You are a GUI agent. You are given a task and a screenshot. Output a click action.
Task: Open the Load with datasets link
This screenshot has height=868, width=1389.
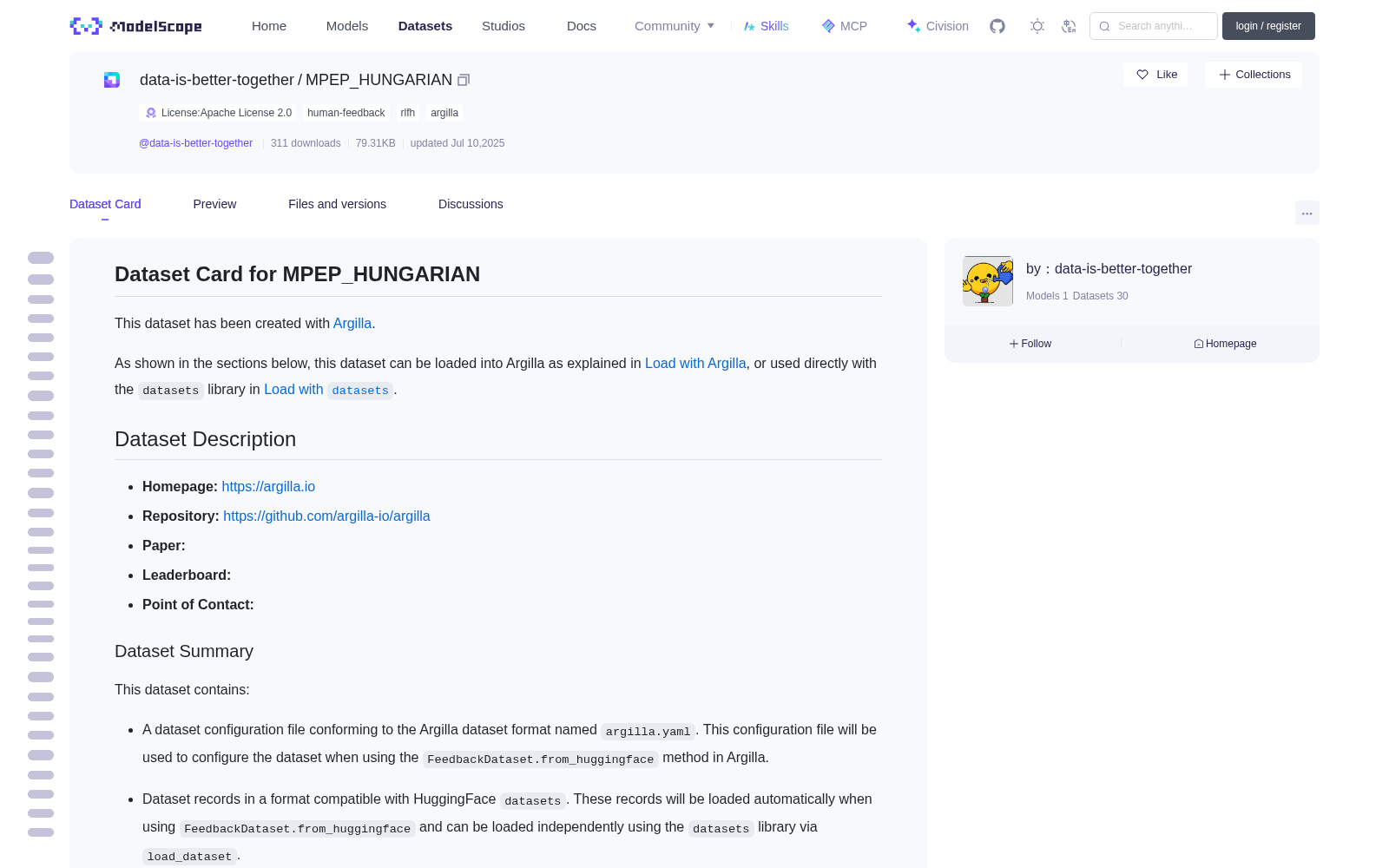pos(329,390)
